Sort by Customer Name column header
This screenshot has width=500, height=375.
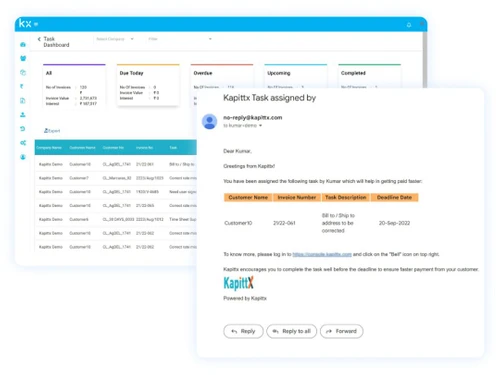(82, 147)
